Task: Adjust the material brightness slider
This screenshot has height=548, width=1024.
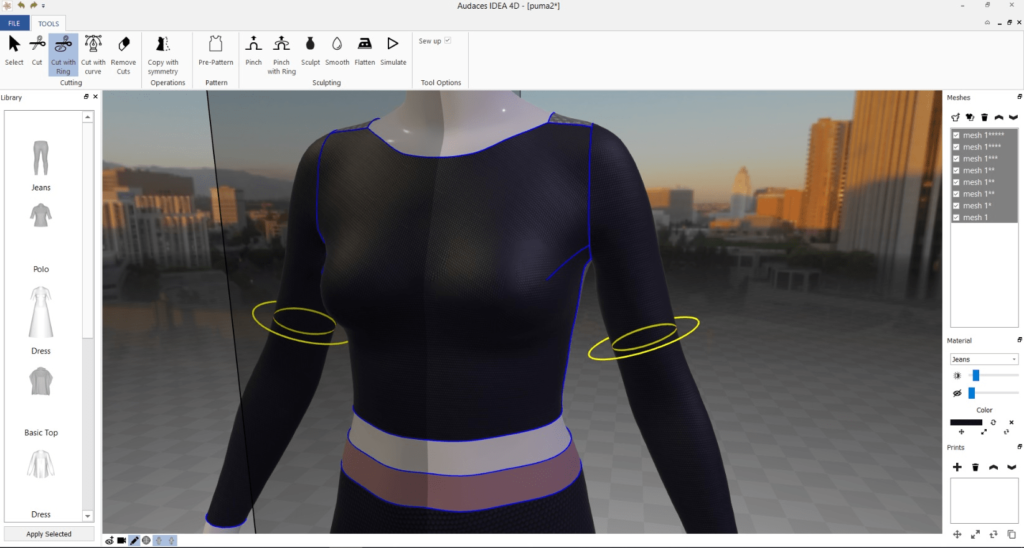Action: pos(976,375)
